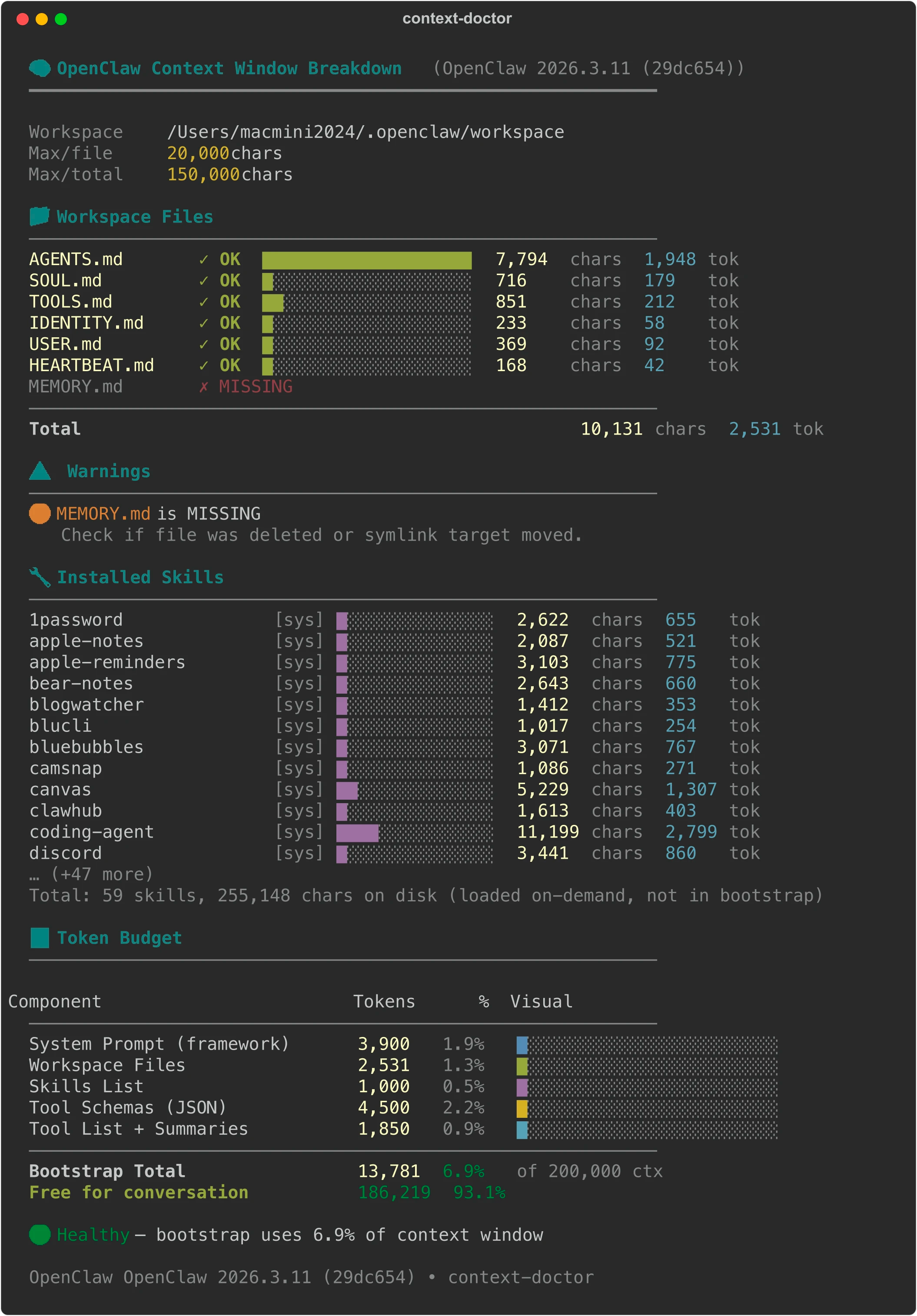The image size is (917, 1316).
Task: Click the MEMORY.md name in Warnings
Action: pos(103,514)
